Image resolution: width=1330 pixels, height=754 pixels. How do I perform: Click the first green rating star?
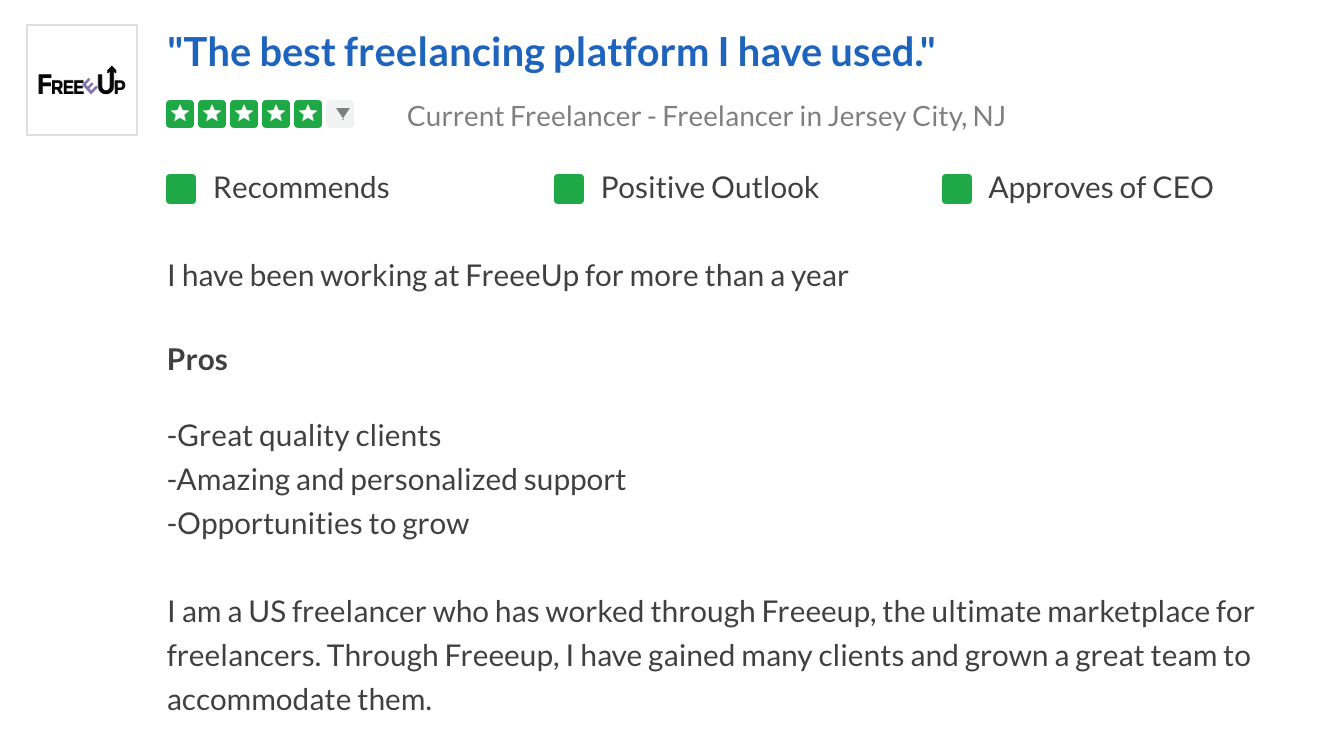pos(180,114)
